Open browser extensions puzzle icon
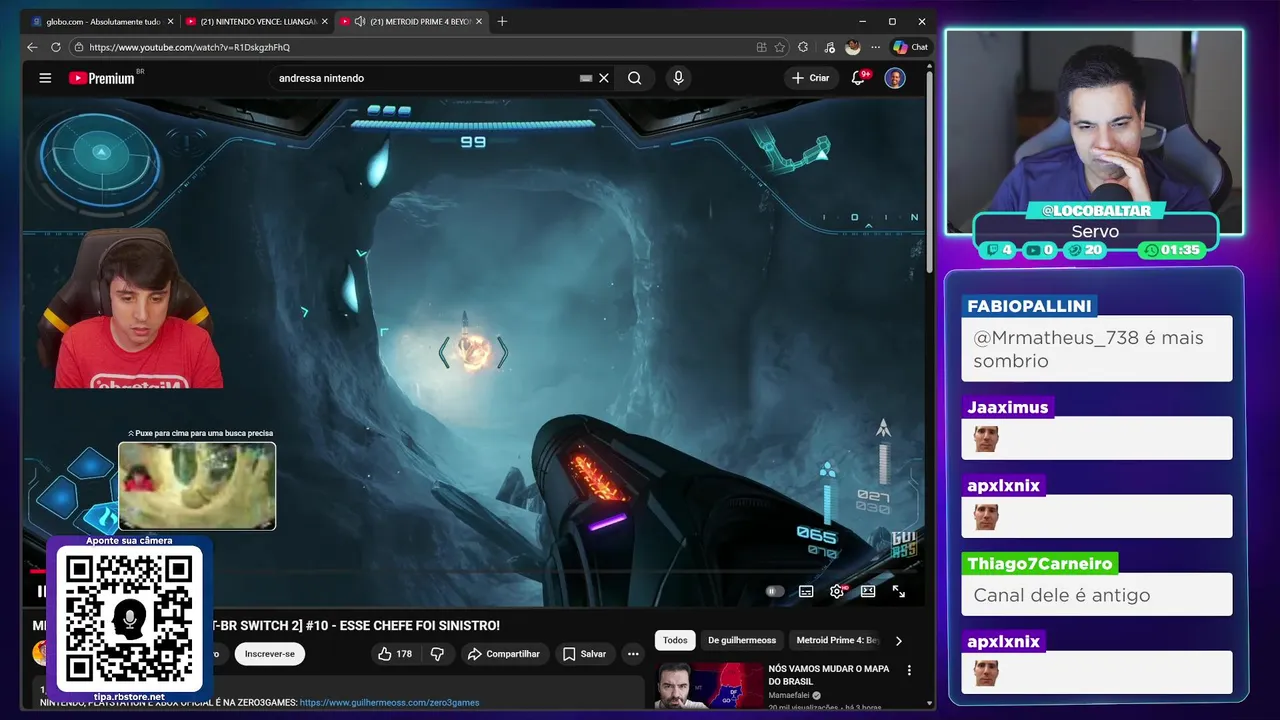The height and width of the screenshot is (720, 1280). [803, 47]
